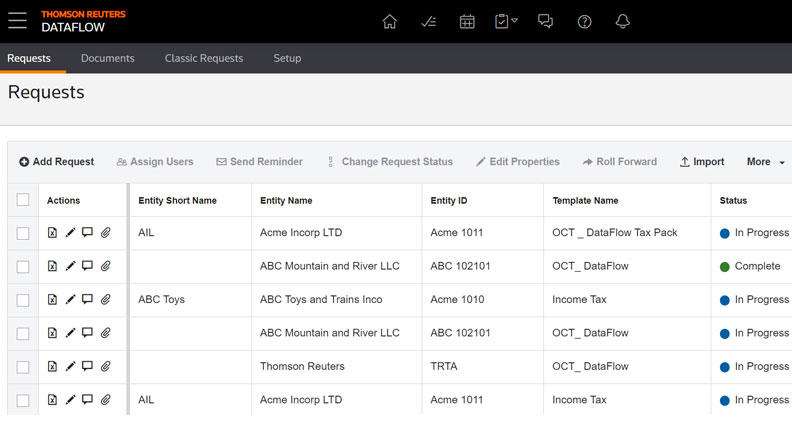
Task: Select the Thomson Reuters row checkbox
Action: click(23, 367)
